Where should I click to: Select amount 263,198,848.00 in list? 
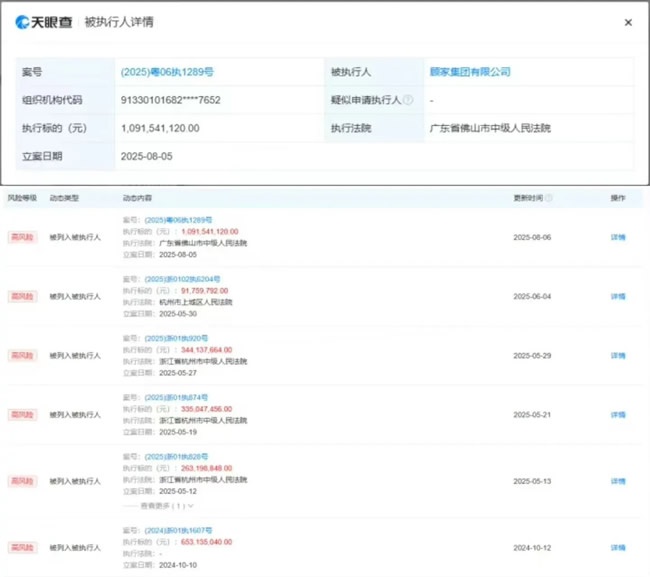point(206,468)
